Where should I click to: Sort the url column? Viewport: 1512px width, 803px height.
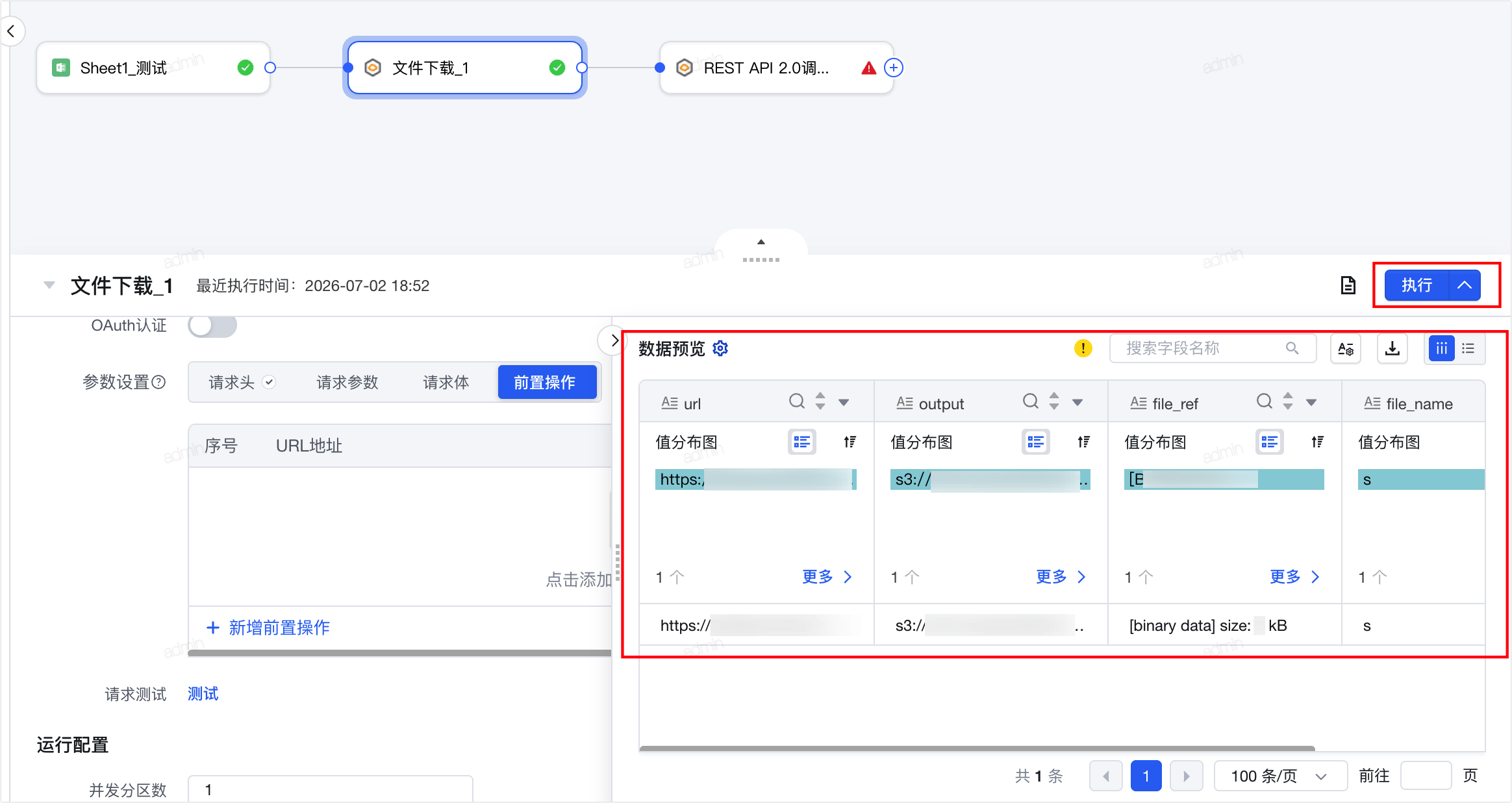[820, 401]
